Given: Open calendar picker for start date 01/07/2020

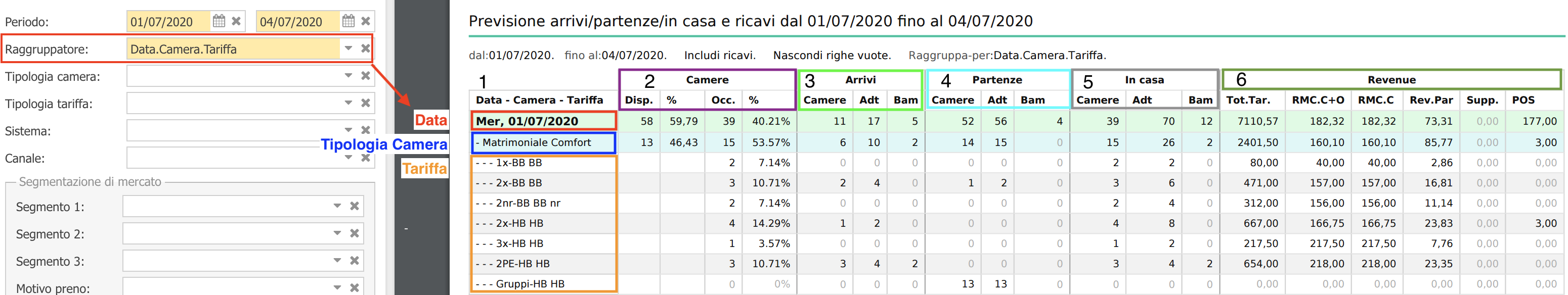Looking at the screenshot, I should click(x=219, y=21).
